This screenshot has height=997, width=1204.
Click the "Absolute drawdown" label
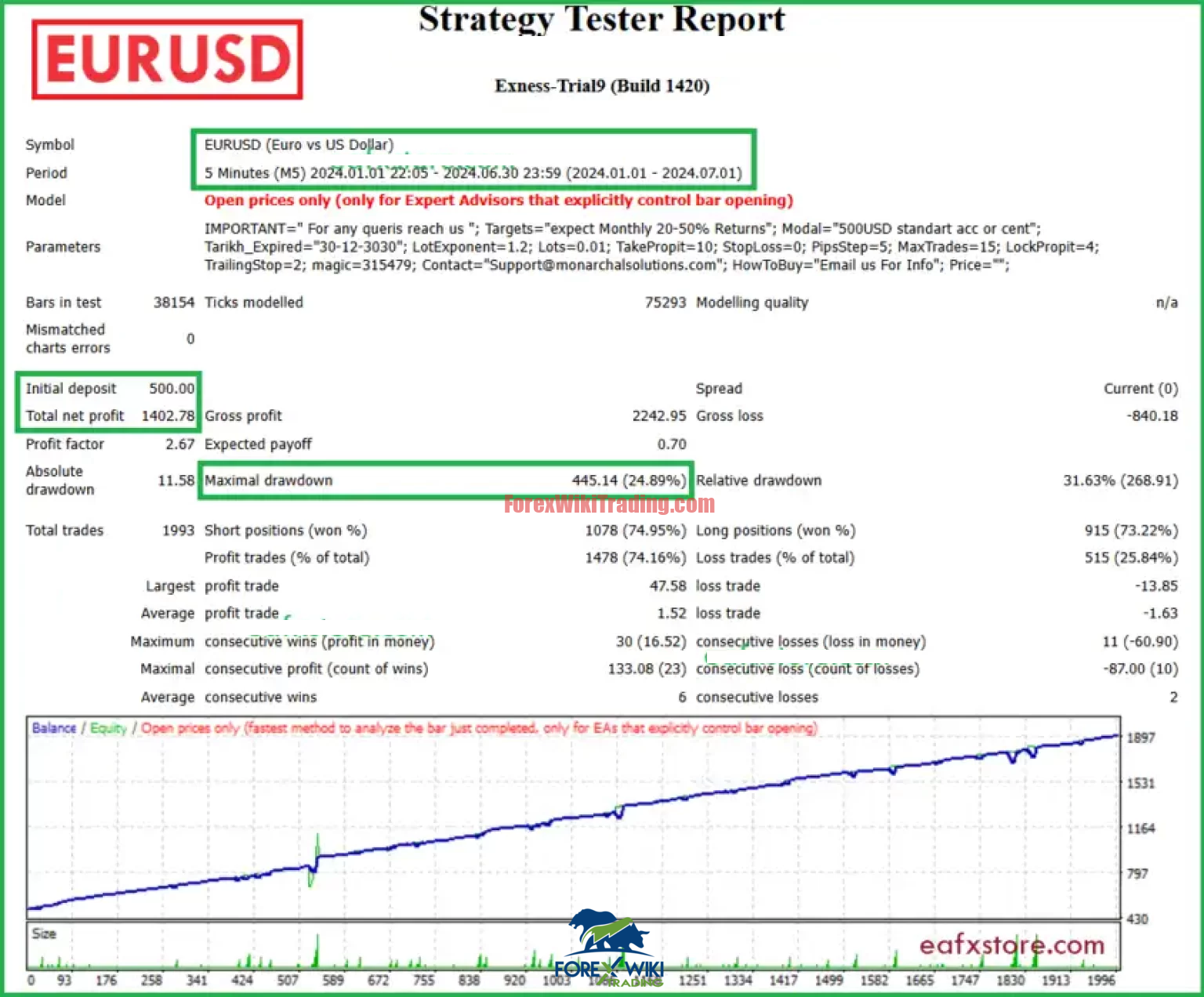click(x=60, y=480)
